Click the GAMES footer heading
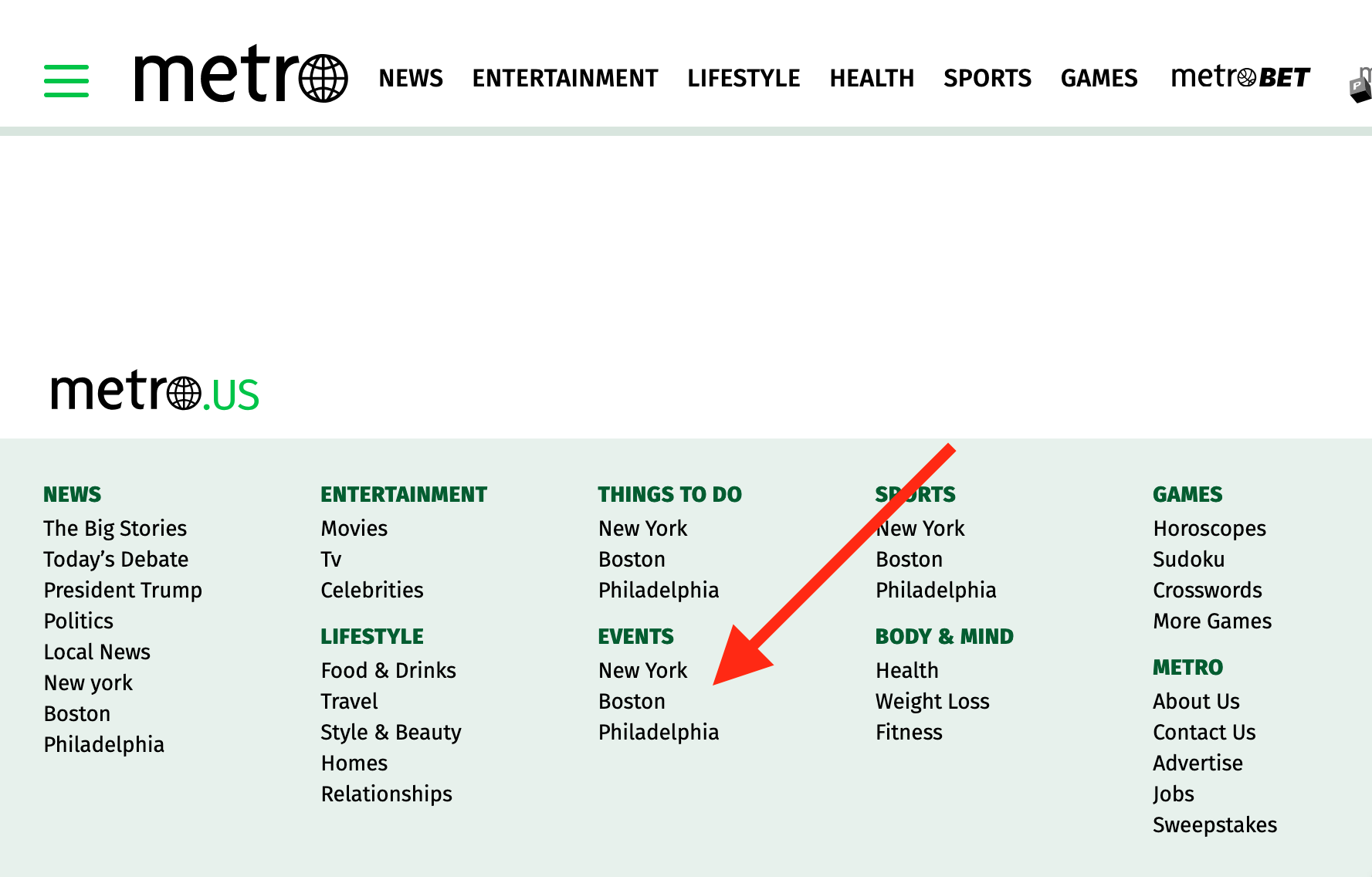The image size is (1372, 877). coord(1187,494)
